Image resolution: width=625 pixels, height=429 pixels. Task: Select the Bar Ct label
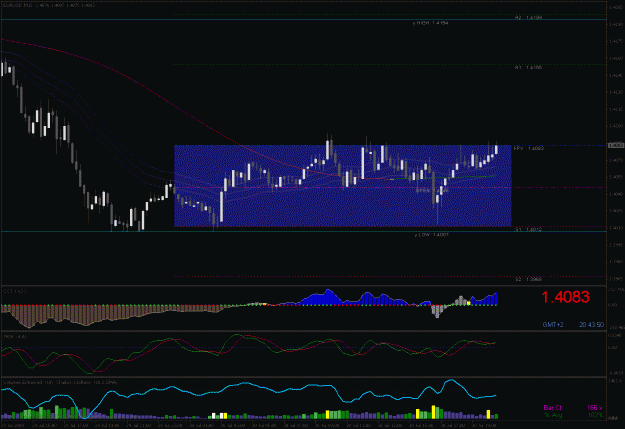coord(553,407)
